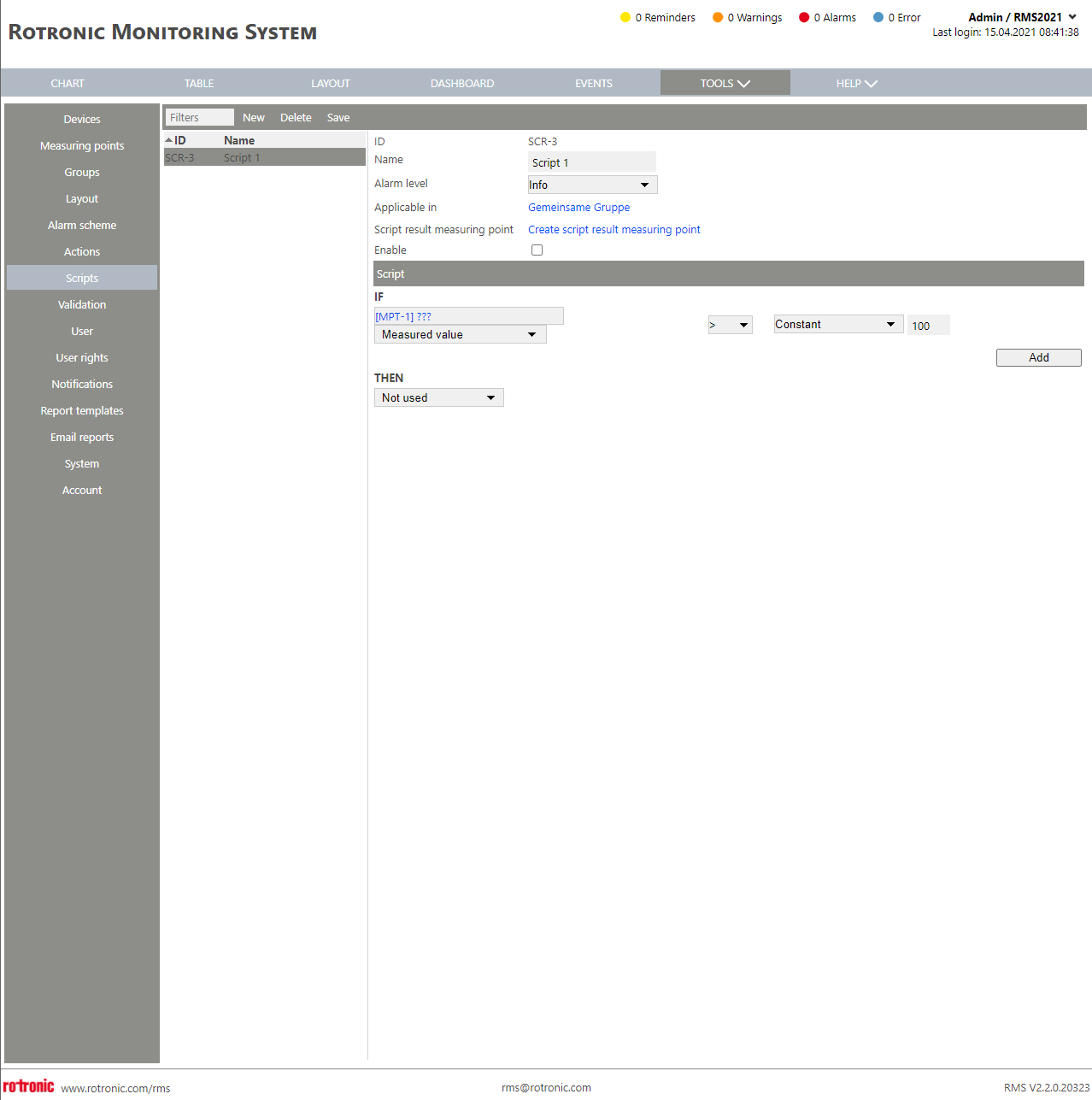
Task: Click Save in the scripts toolbar
Action: click(x=338, y=118)
